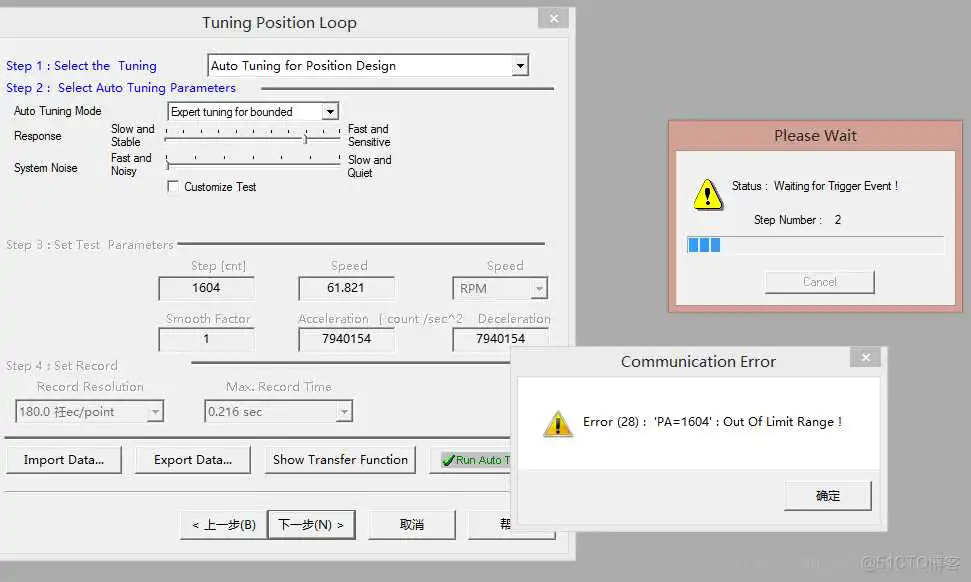Click Show Transfer Function
This screenshot has width=971, height=582.
339,460
